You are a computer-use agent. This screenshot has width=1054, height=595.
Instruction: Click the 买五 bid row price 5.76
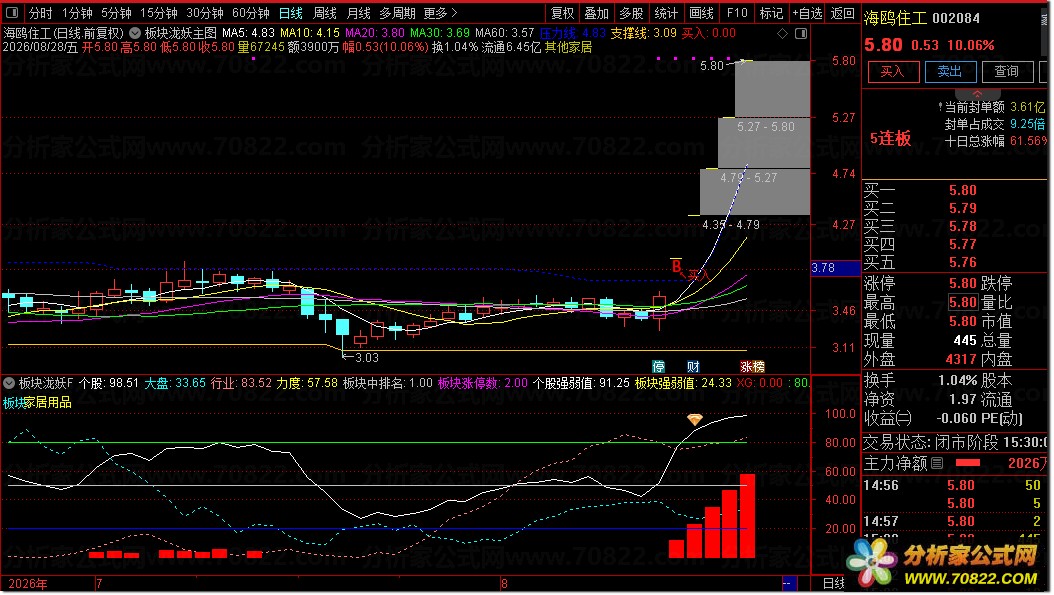962,263
